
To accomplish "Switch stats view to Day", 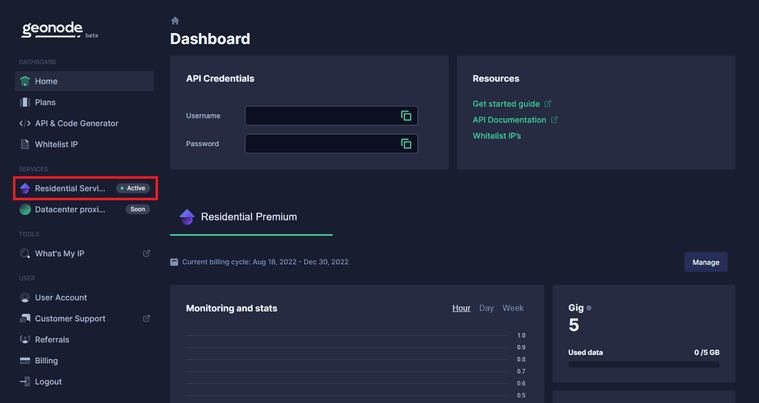I will (486, 308).
